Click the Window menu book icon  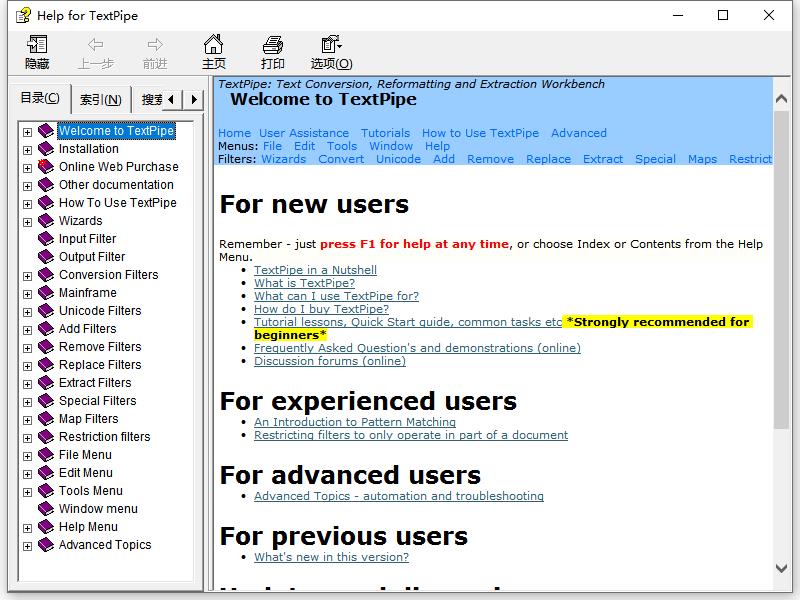point(46,509)
